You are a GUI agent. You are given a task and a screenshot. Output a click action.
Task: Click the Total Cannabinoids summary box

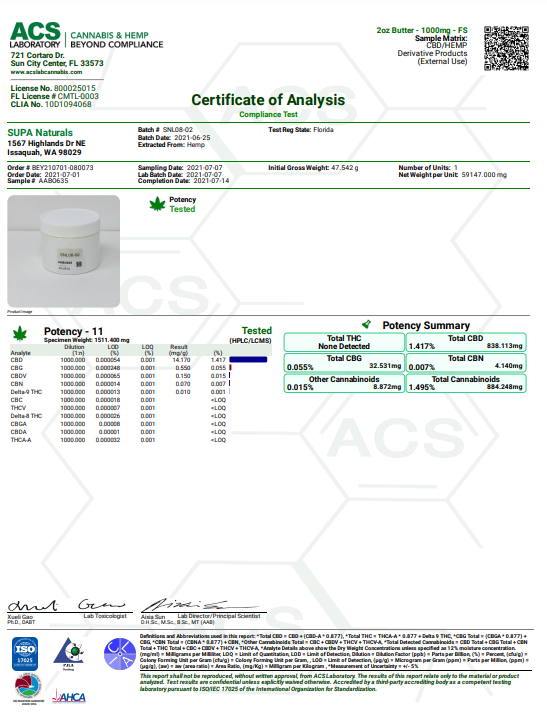(x=466, y=383)
